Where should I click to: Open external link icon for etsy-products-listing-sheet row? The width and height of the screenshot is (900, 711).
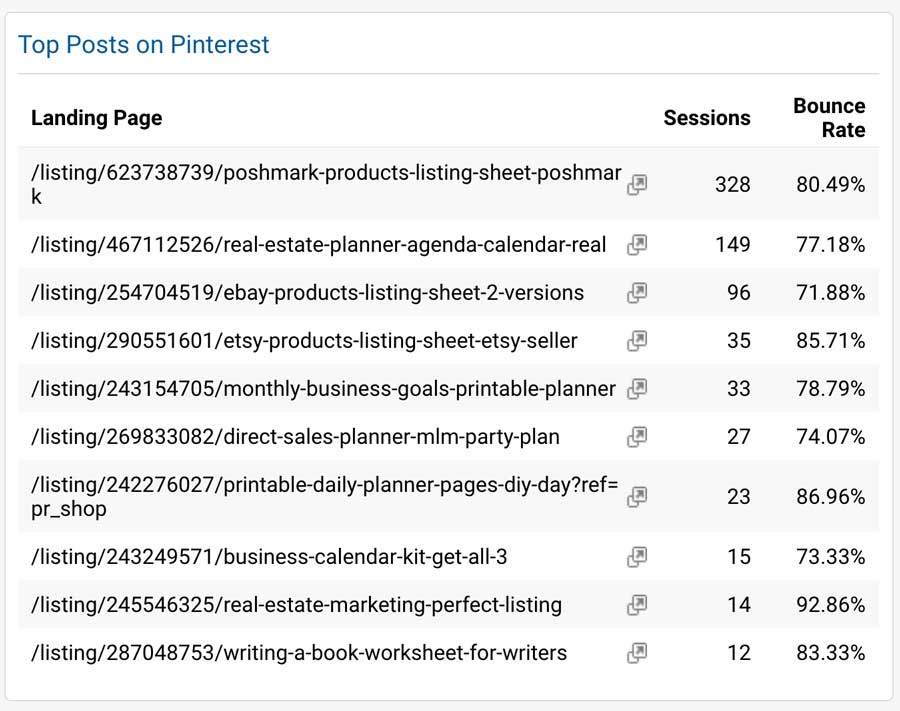[637, 341]
